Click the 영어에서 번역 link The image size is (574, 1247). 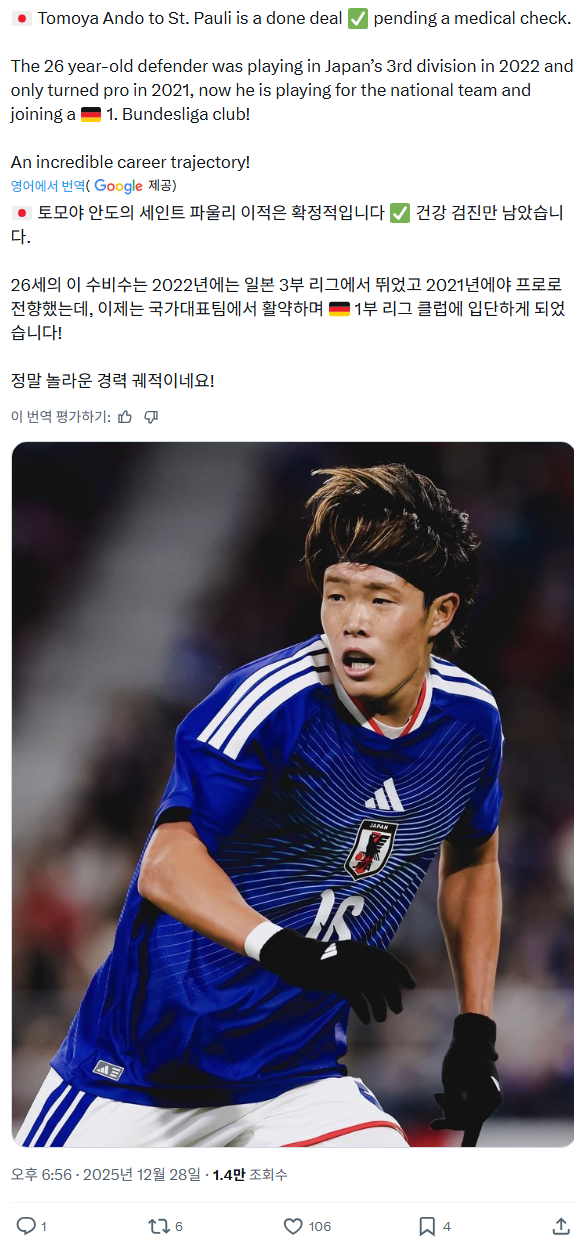(x=48, y=186)
